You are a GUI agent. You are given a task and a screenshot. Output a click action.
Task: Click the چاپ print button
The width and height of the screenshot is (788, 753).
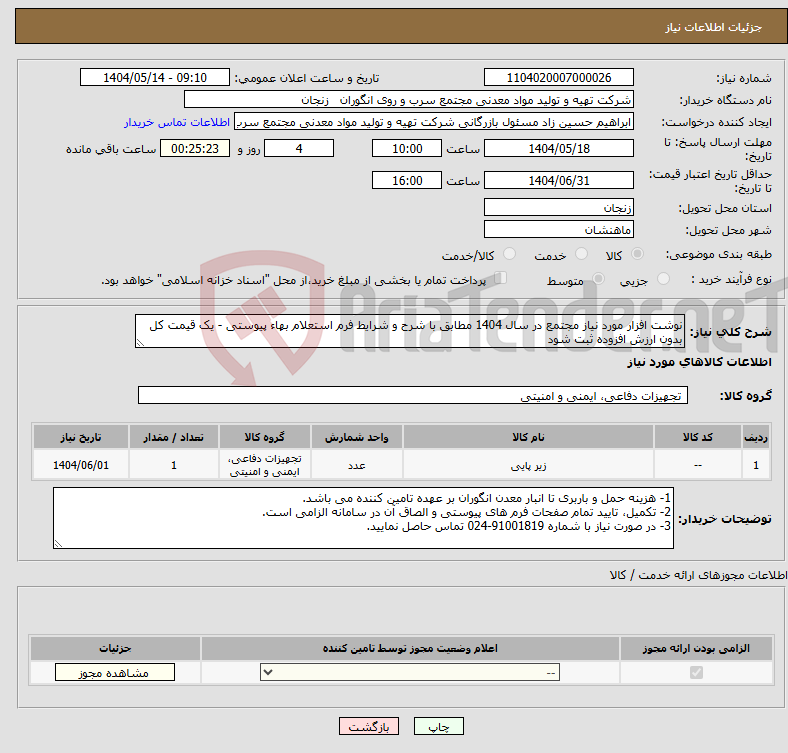tap(439, 726)
